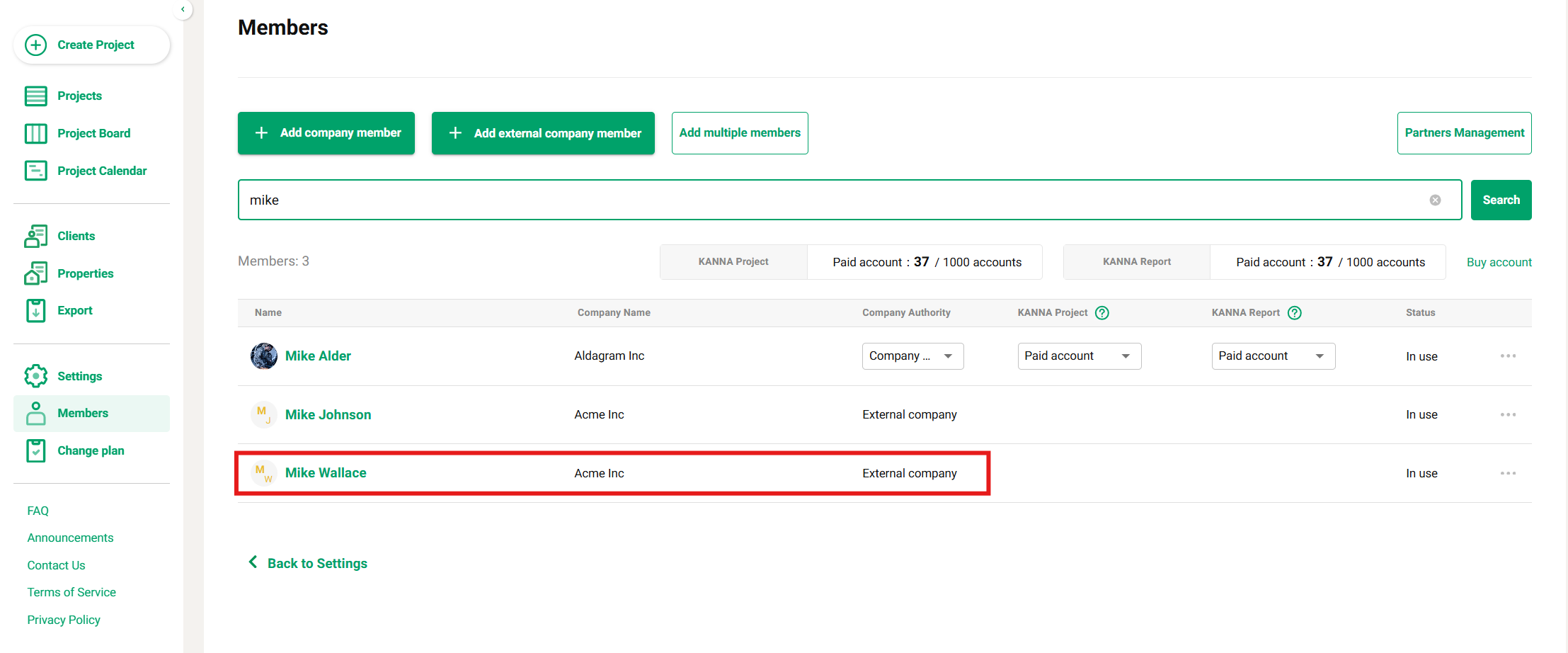Click the Projects list icon in sidebar
This screenshot has width=1568, height=653.
(x=35, y=96)
